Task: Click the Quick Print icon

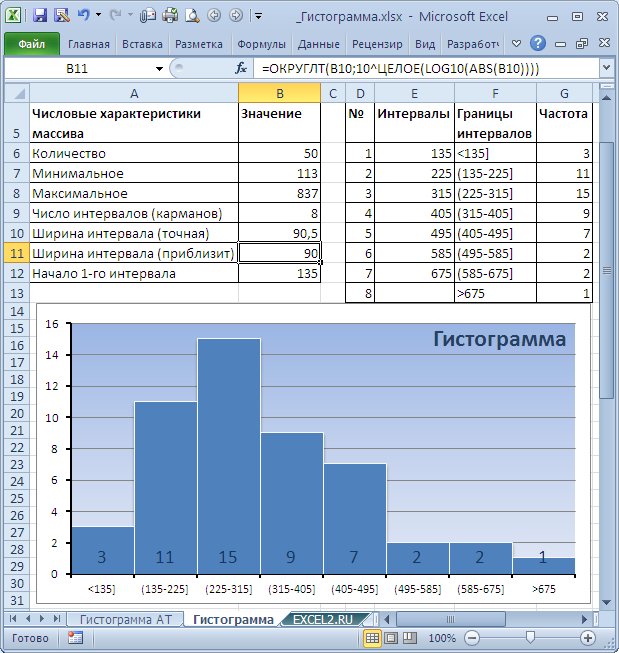Action: [169, 16]
